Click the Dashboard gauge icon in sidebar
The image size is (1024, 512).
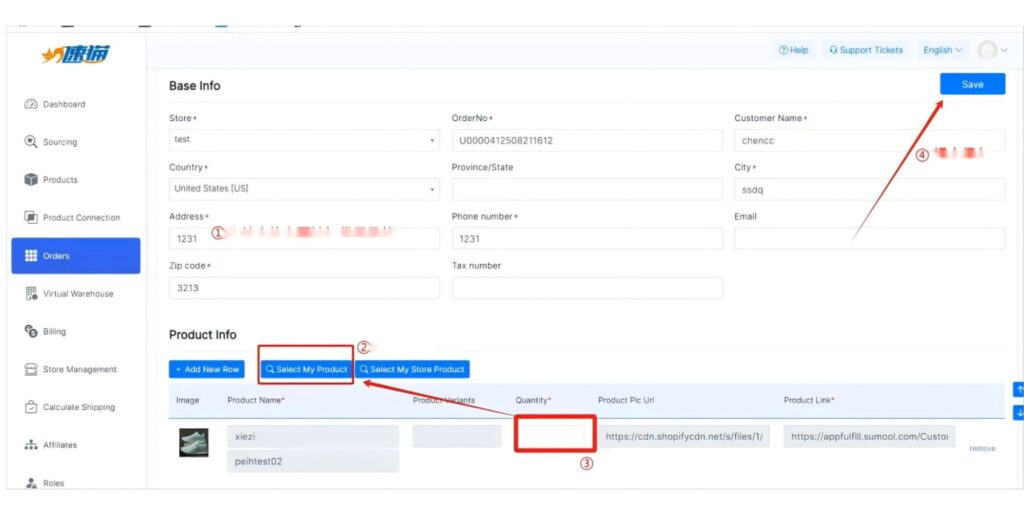click(31, 104)
